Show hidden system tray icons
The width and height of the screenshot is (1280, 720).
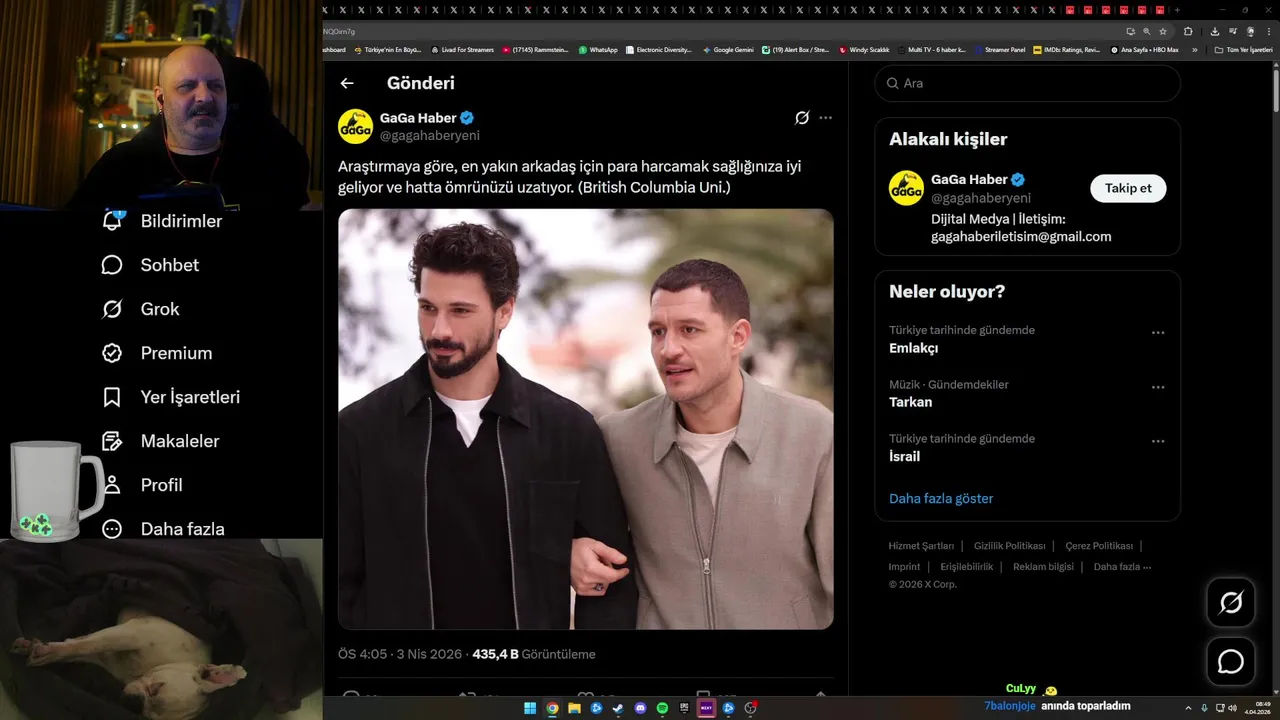point(1188,708)
